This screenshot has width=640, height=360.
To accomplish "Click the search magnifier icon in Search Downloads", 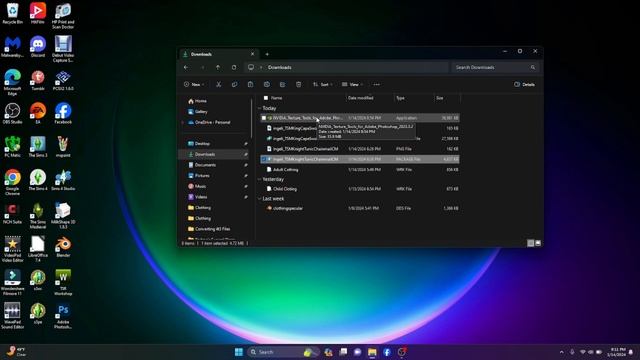I will tap(533, 67).
